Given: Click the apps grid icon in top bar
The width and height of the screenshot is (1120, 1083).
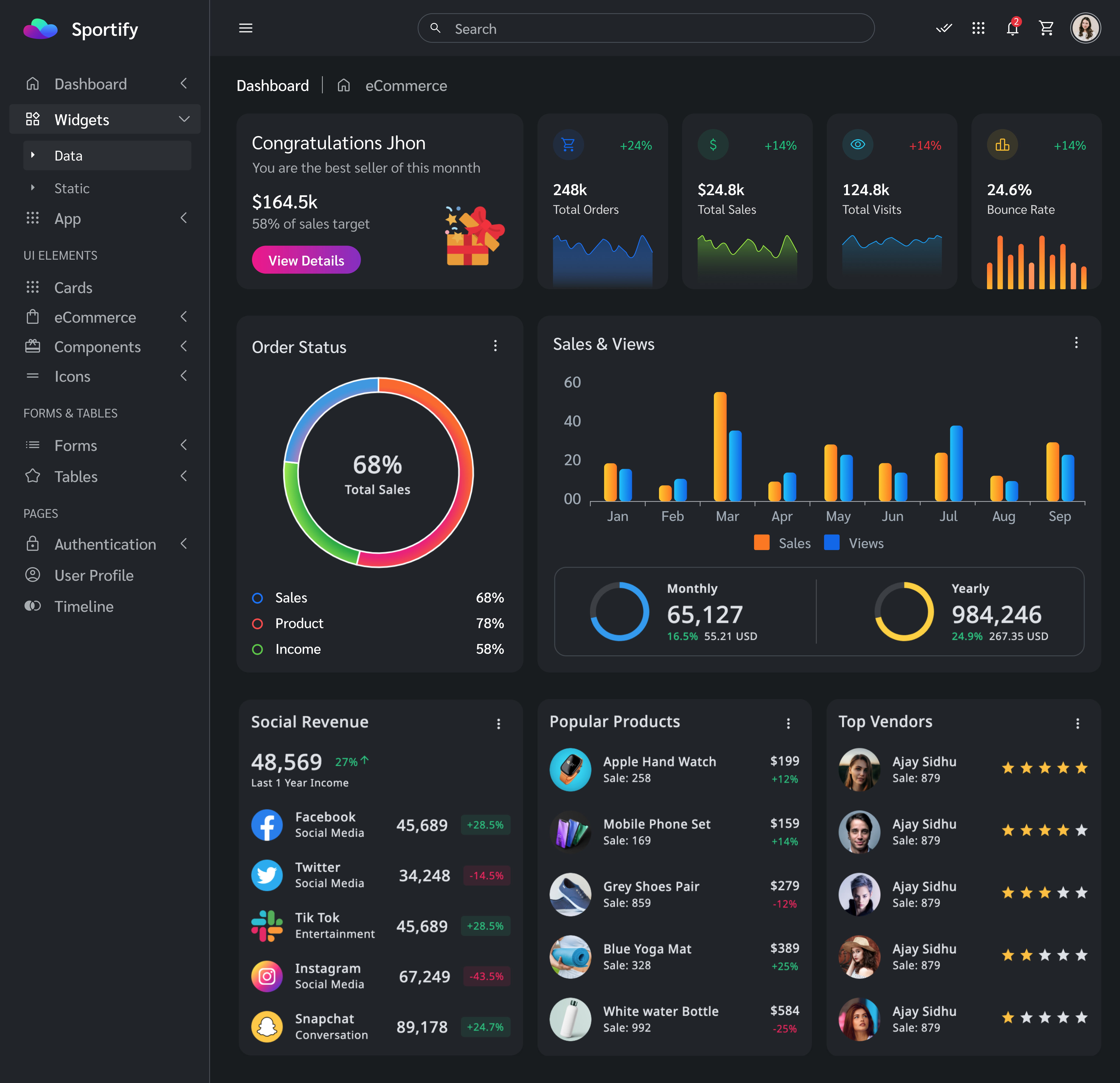Looking at the screenshot, I should (978, 28).
